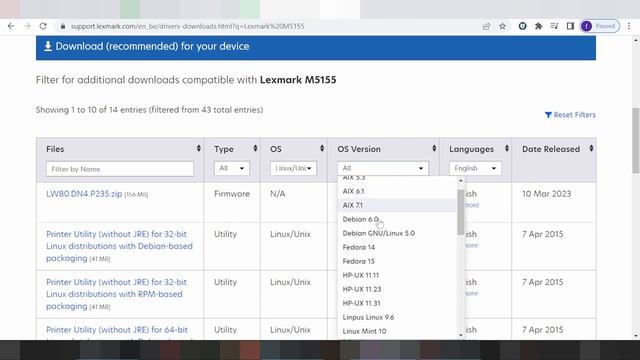Pick HP-UX 11.31 from the list
The height and width of the screenshot is (360, 640).
pos(397,303)
